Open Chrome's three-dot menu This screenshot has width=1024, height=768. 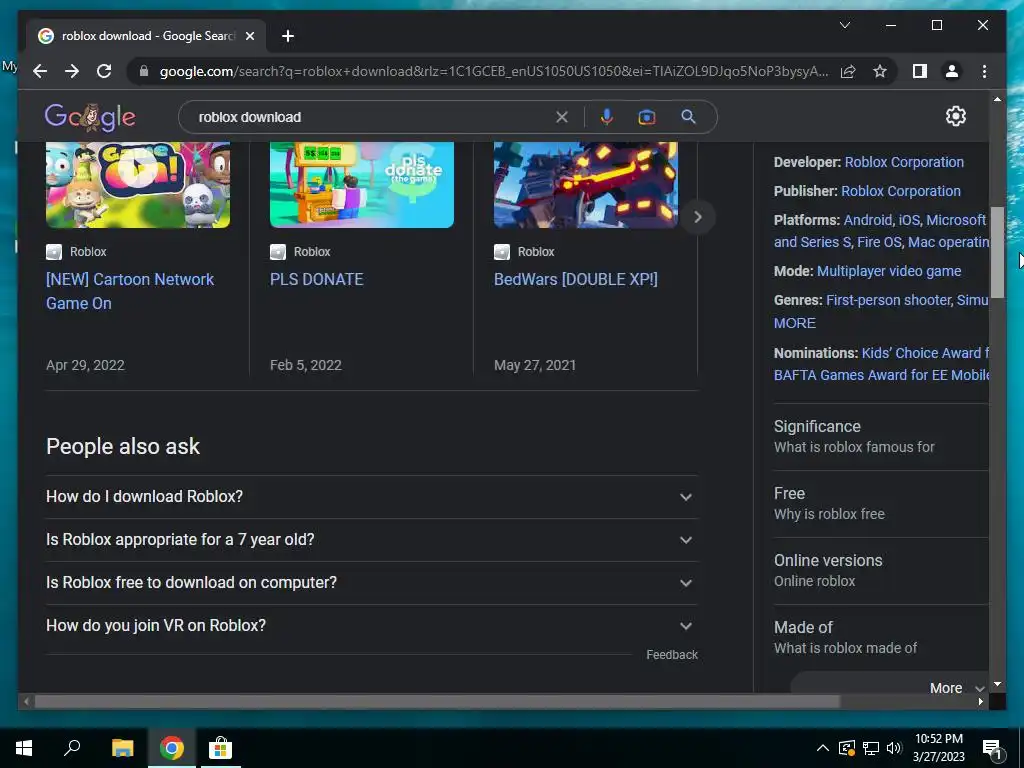coord(984,71)
